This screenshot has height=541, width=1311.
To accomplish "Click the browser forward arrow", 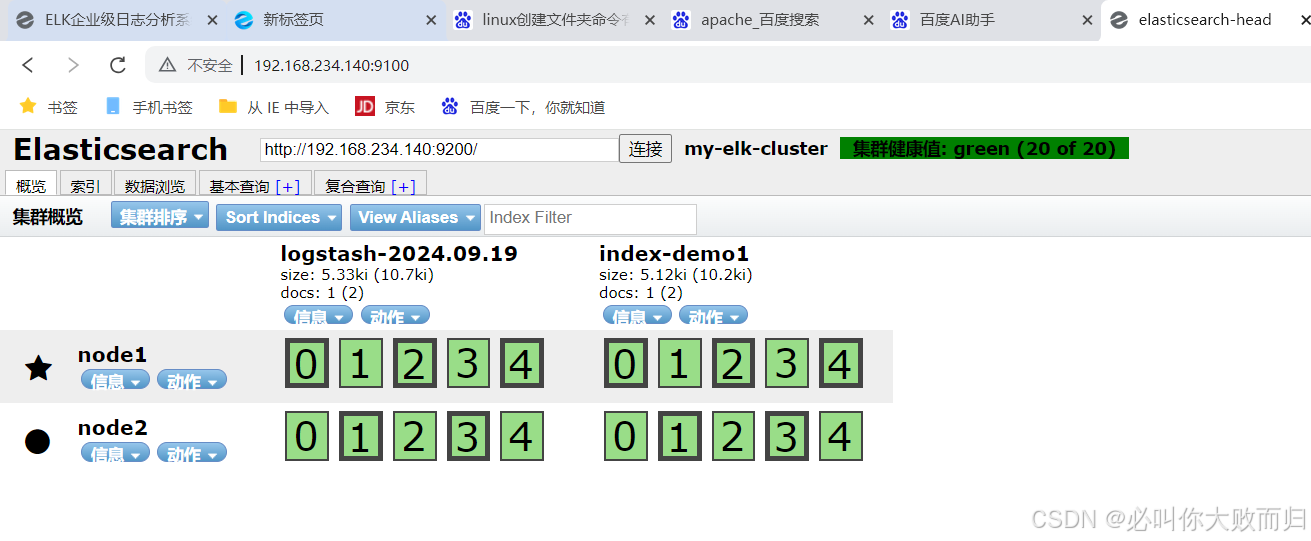I will pyautogui.click(x=73, y=65).
